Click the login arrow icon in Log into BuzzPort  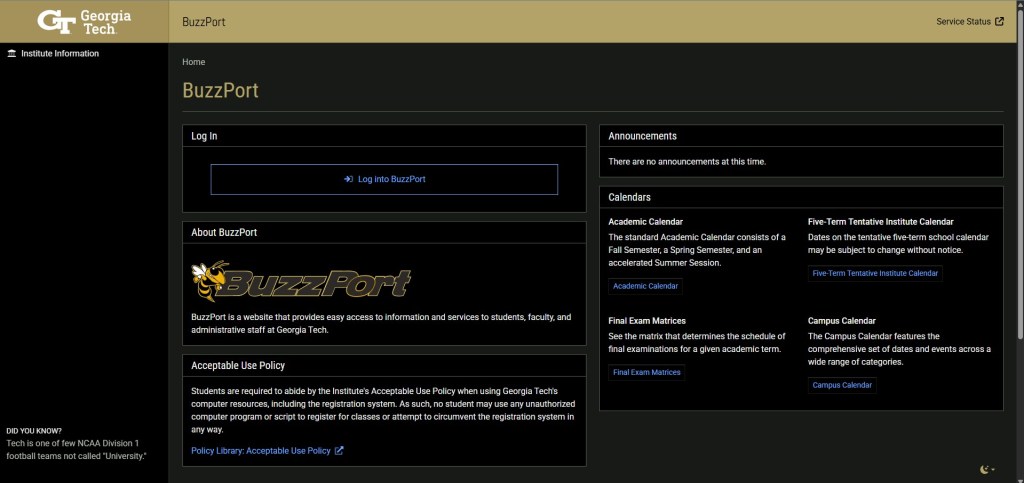pos(348,179)
